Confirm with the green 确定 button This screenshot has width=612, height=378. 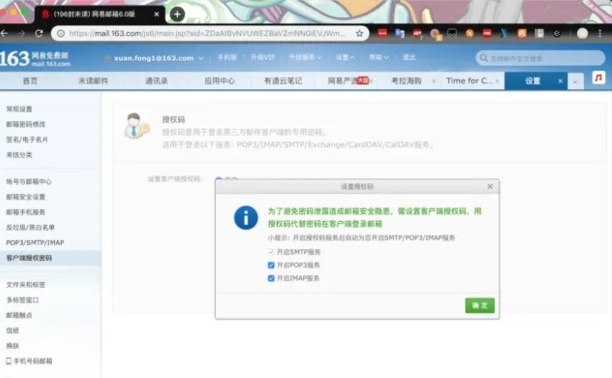pyautogui.click(x=480, y=305)
